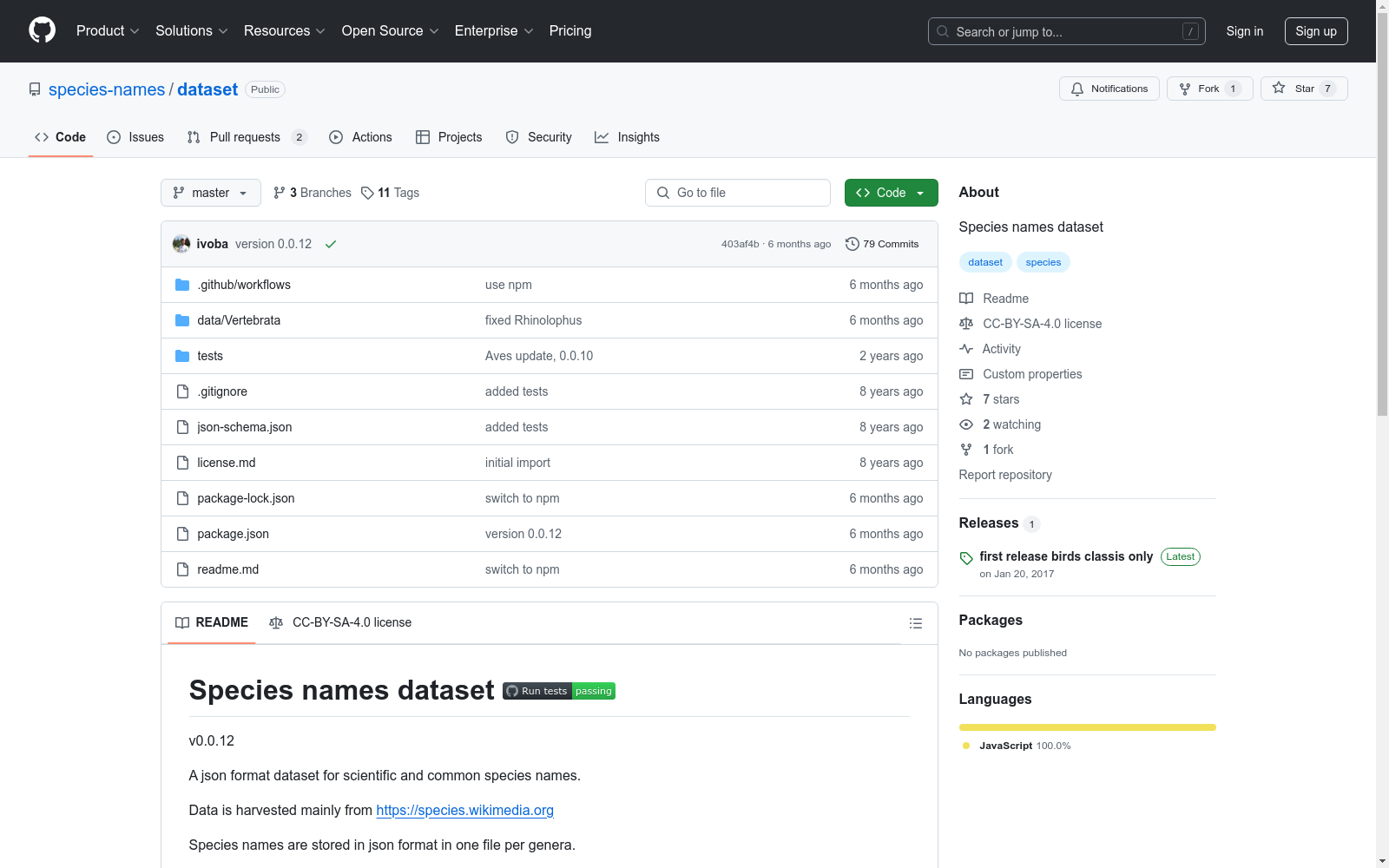The image size is (1389, 868).
Task: Click the json-schema.json file icon
Action: 182,427
